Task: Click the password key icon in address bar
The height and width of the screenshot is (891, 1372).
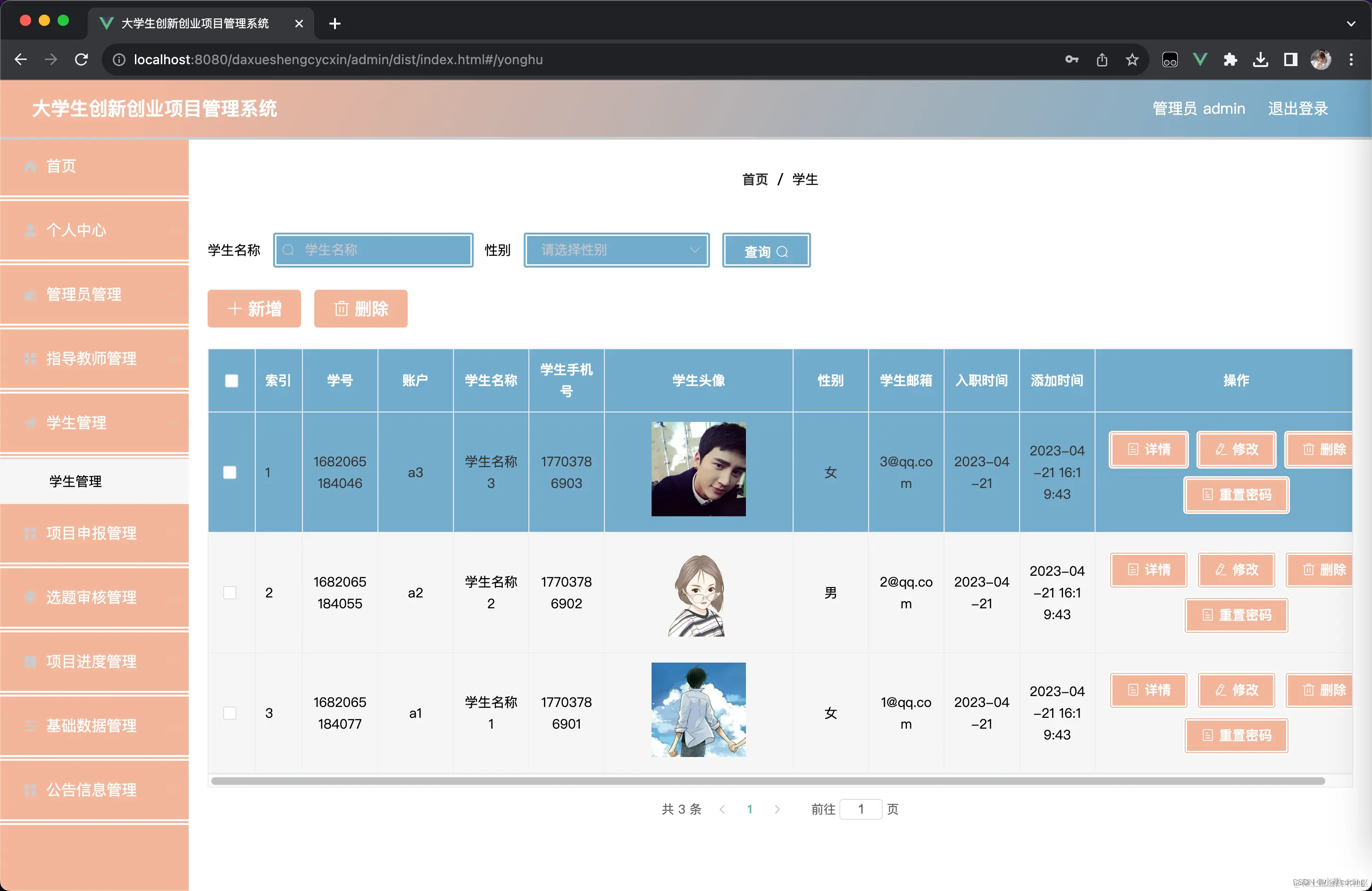Action: [x=1071, y=59]
